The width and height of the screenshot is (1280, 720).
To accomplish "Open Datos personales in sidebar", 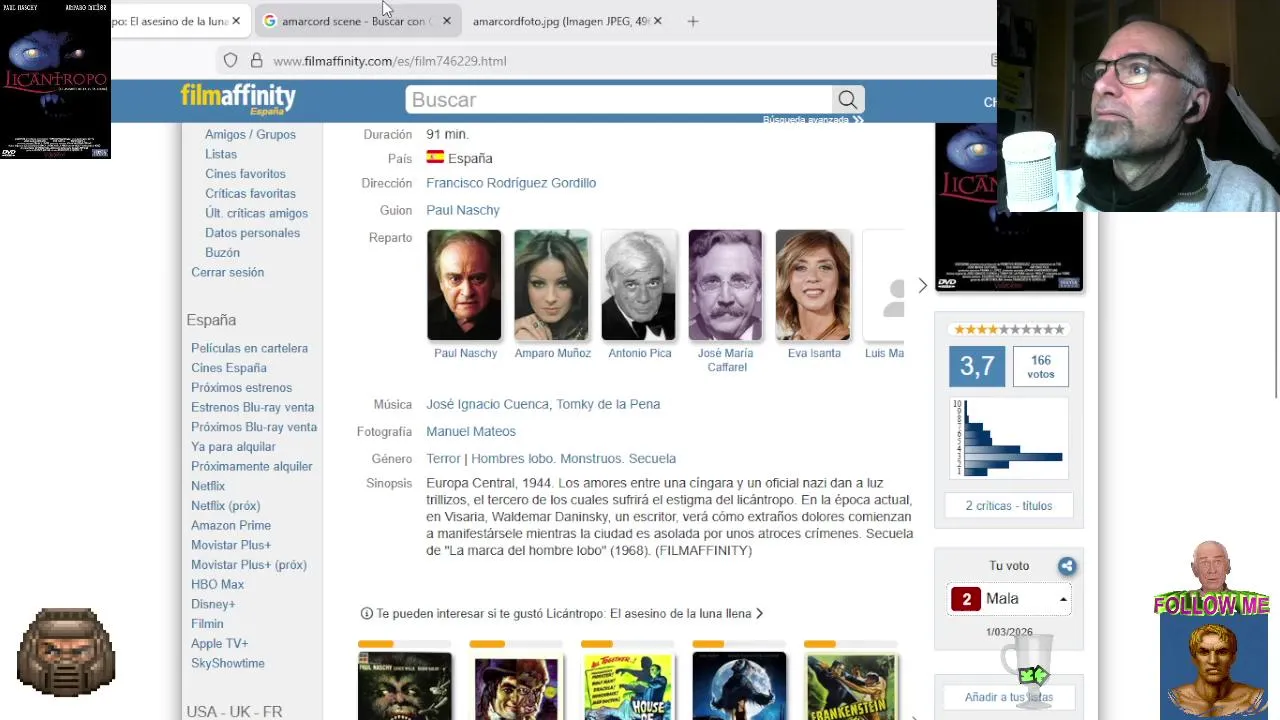I will (x=252, y=233).
